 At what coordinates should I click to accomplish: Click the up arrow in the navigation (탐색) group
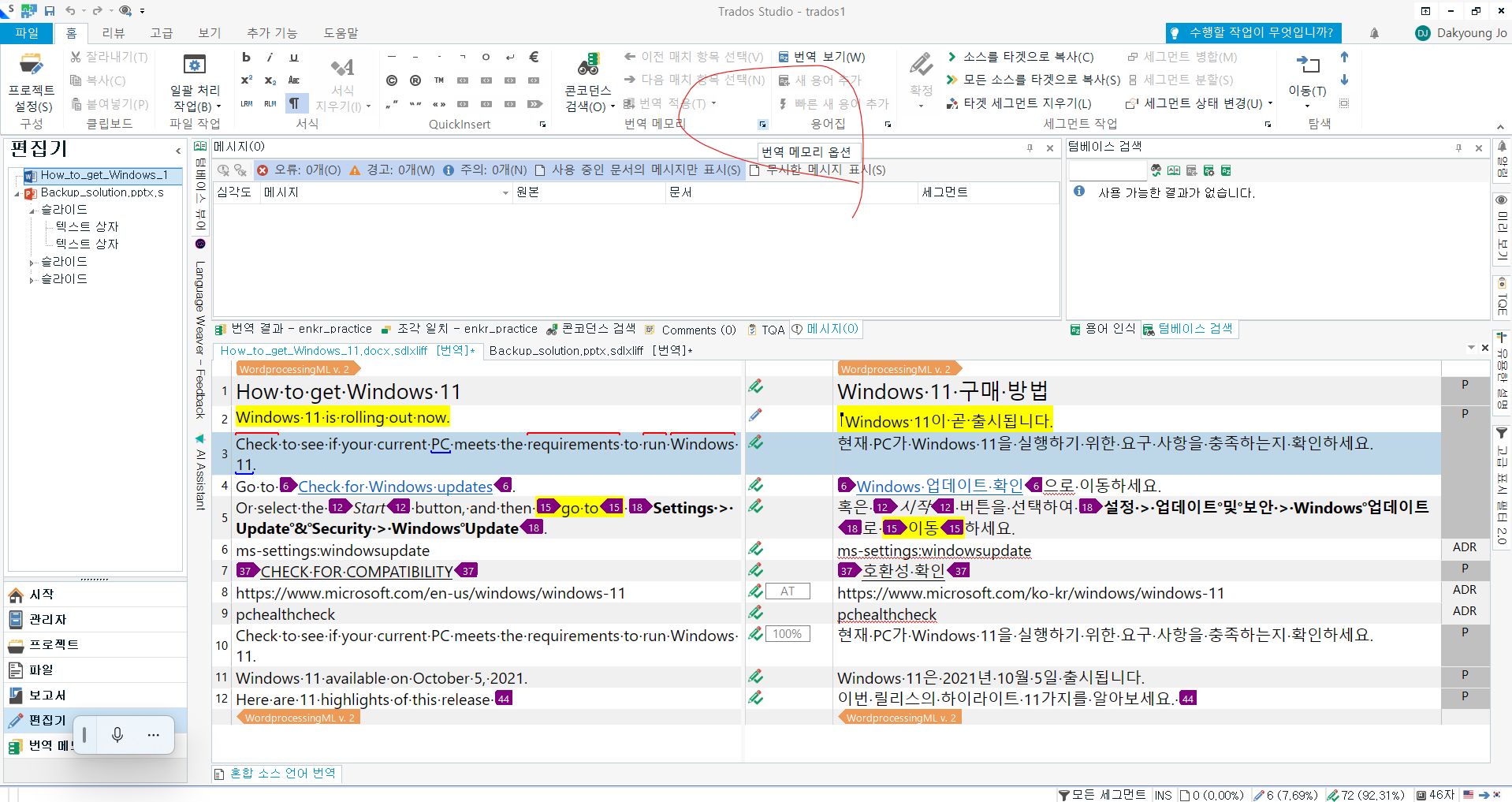pyautogui.click(x=1344, y=57)
